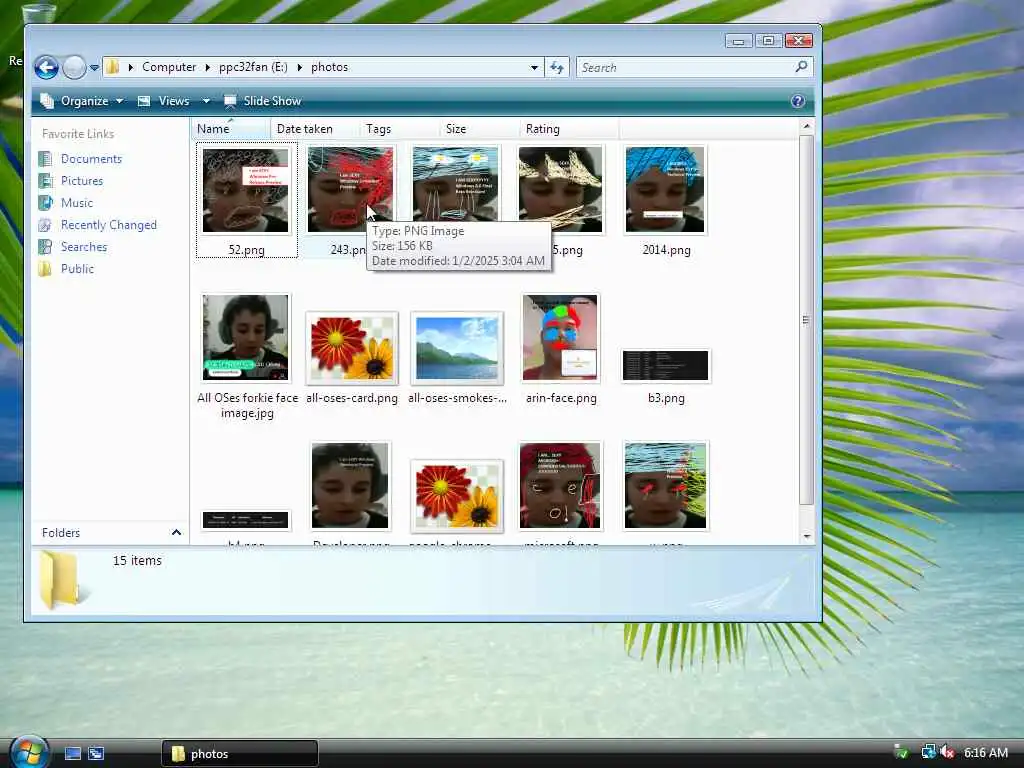The image size is (1024, 768).
Task: Open the recent pages dropdown arrow
Action: pyautogui.click(x=94, y=67)
